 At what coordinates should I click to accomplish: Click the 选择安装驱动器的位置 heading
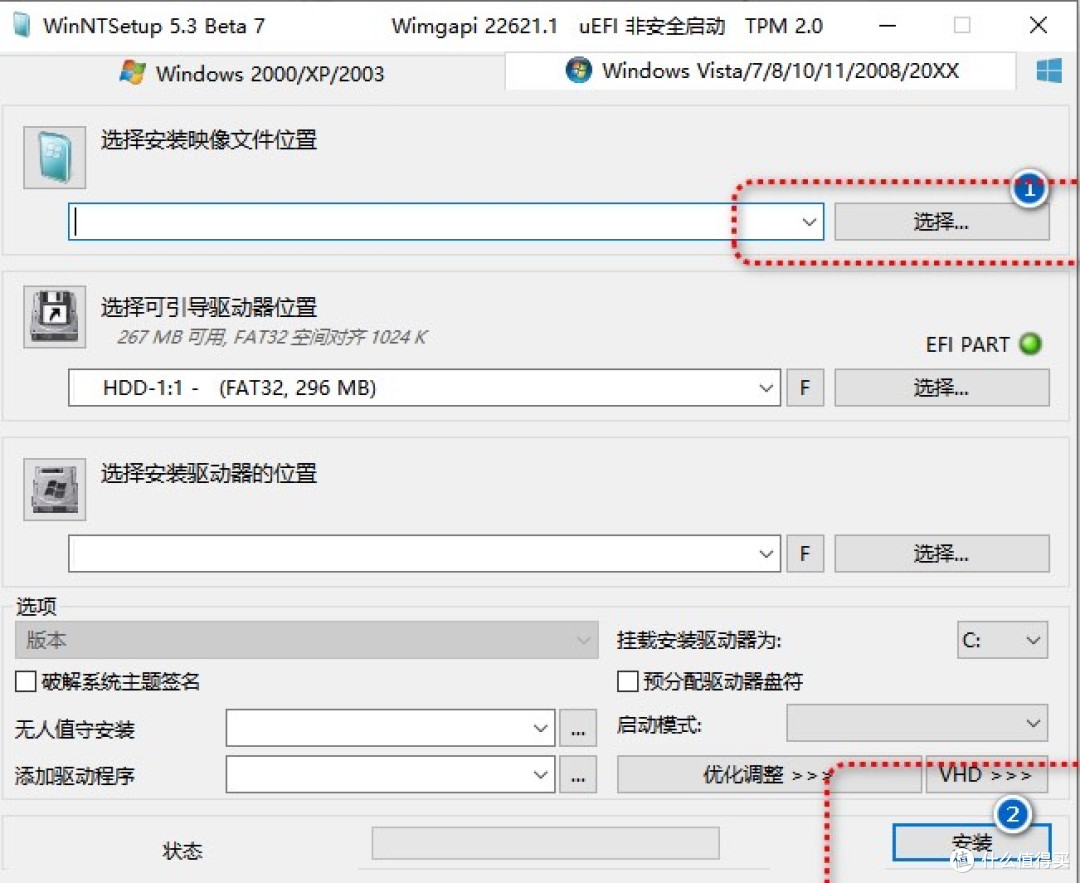[209, 473]
